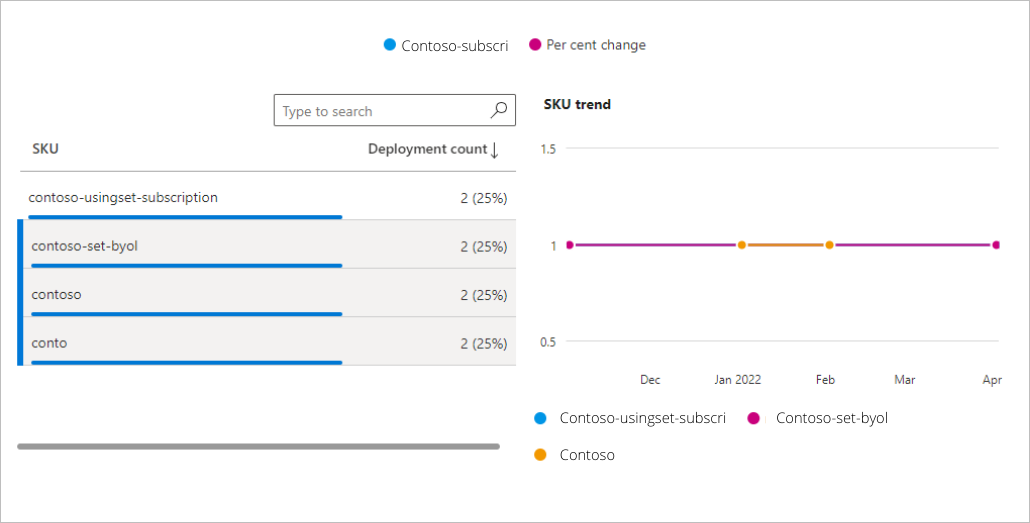The image size is (1030, 523).
Task: Click the SKU column header
Action: coord(46,149)
